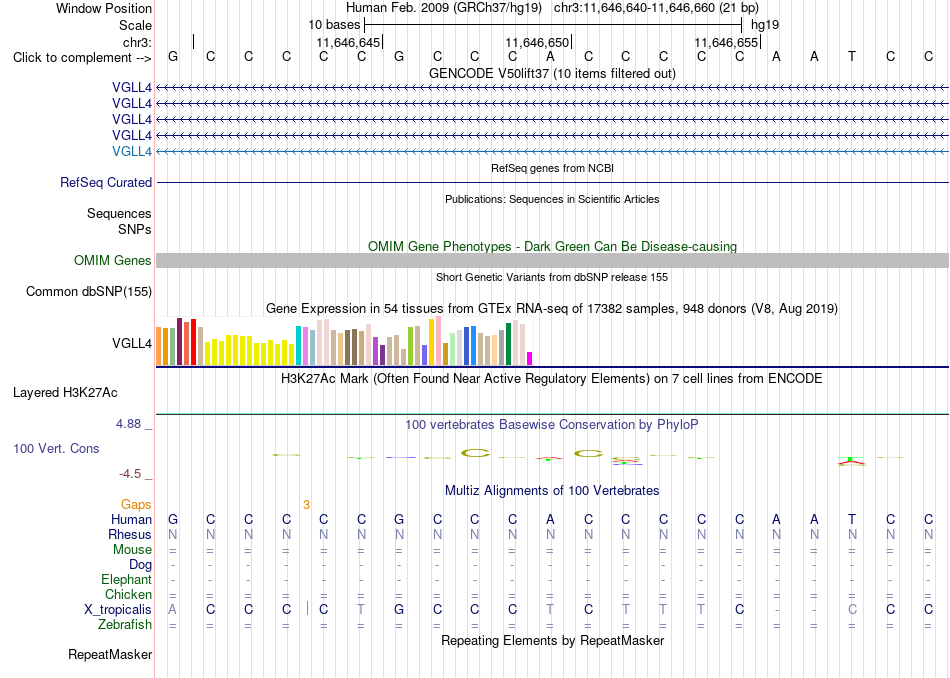Click position label 11,646,645
The image size is (950, 678).
[348, 42]
